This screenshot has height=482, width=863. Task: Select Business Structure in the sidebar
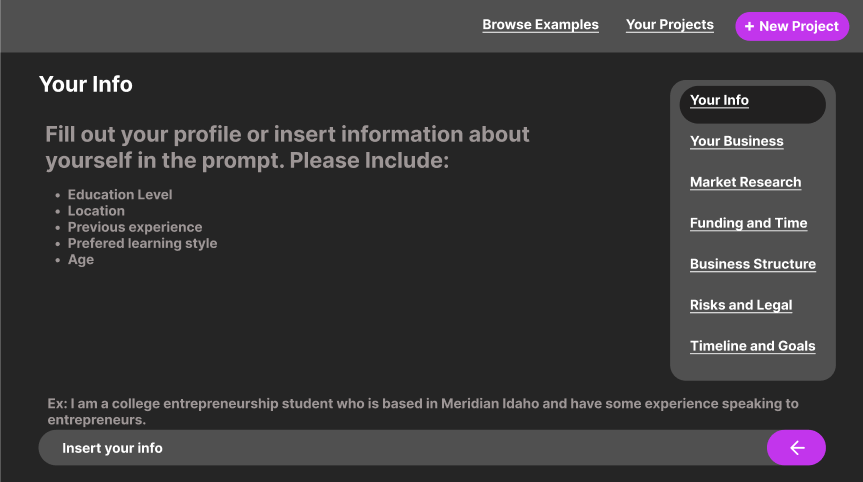click(752, 264)
